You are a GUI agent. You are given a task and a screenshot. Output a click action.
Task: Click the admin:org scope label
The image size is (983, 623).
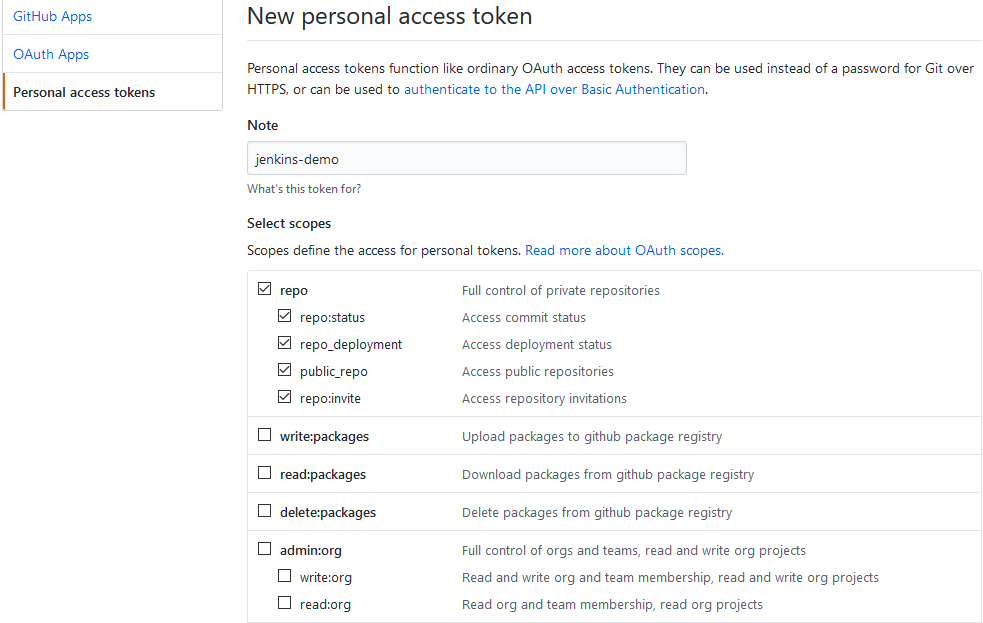311,550
